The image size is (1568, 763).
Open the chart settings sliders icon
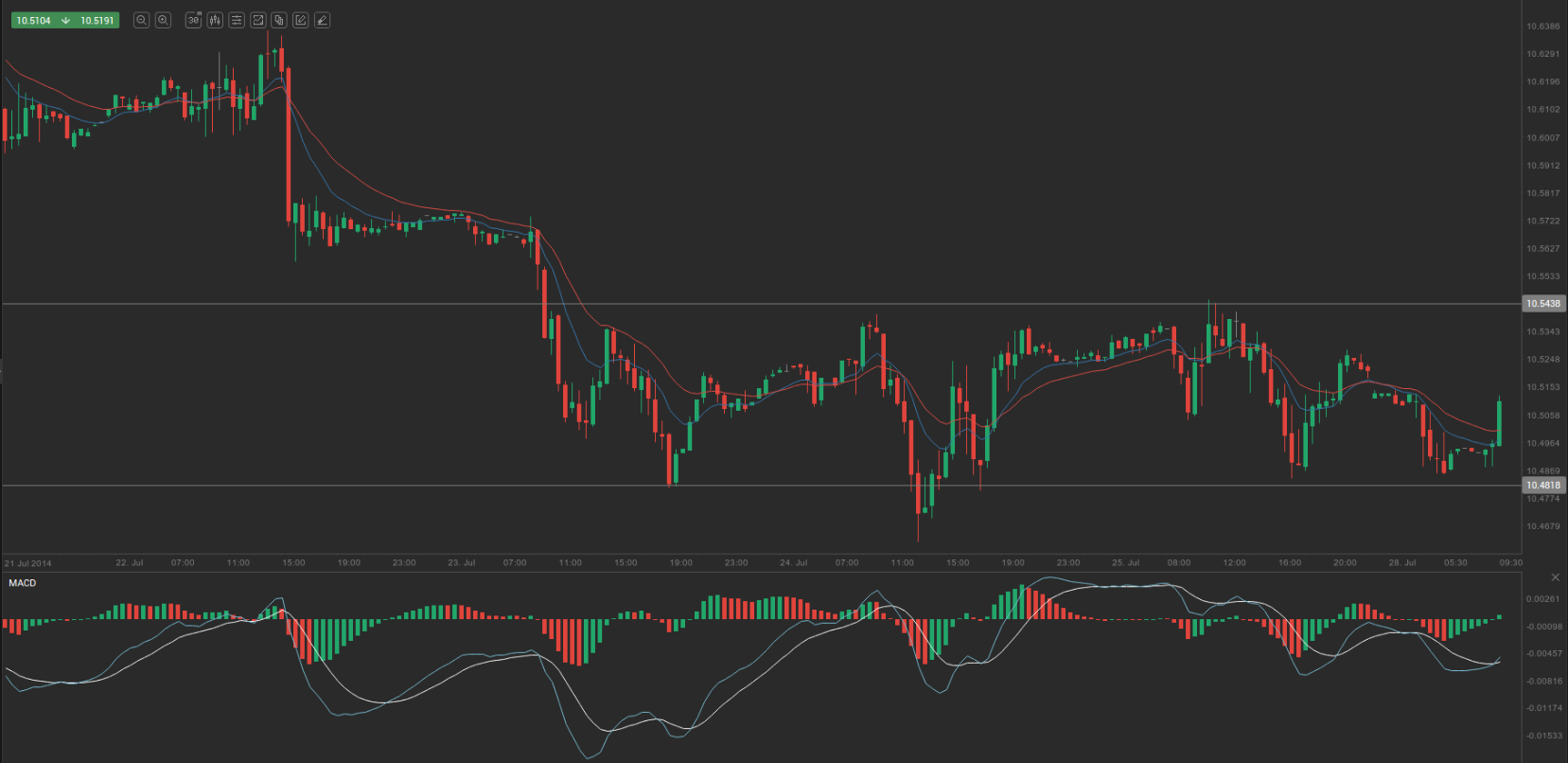[x=237, y=20]
